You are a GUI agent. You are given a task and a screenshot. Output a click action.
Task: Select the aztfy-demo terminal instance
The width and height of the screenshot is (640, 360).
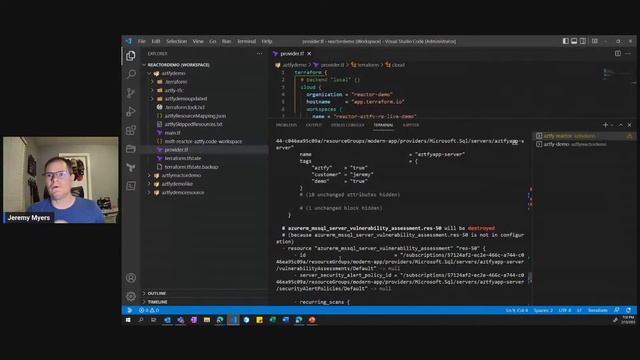tap(584, 144)
